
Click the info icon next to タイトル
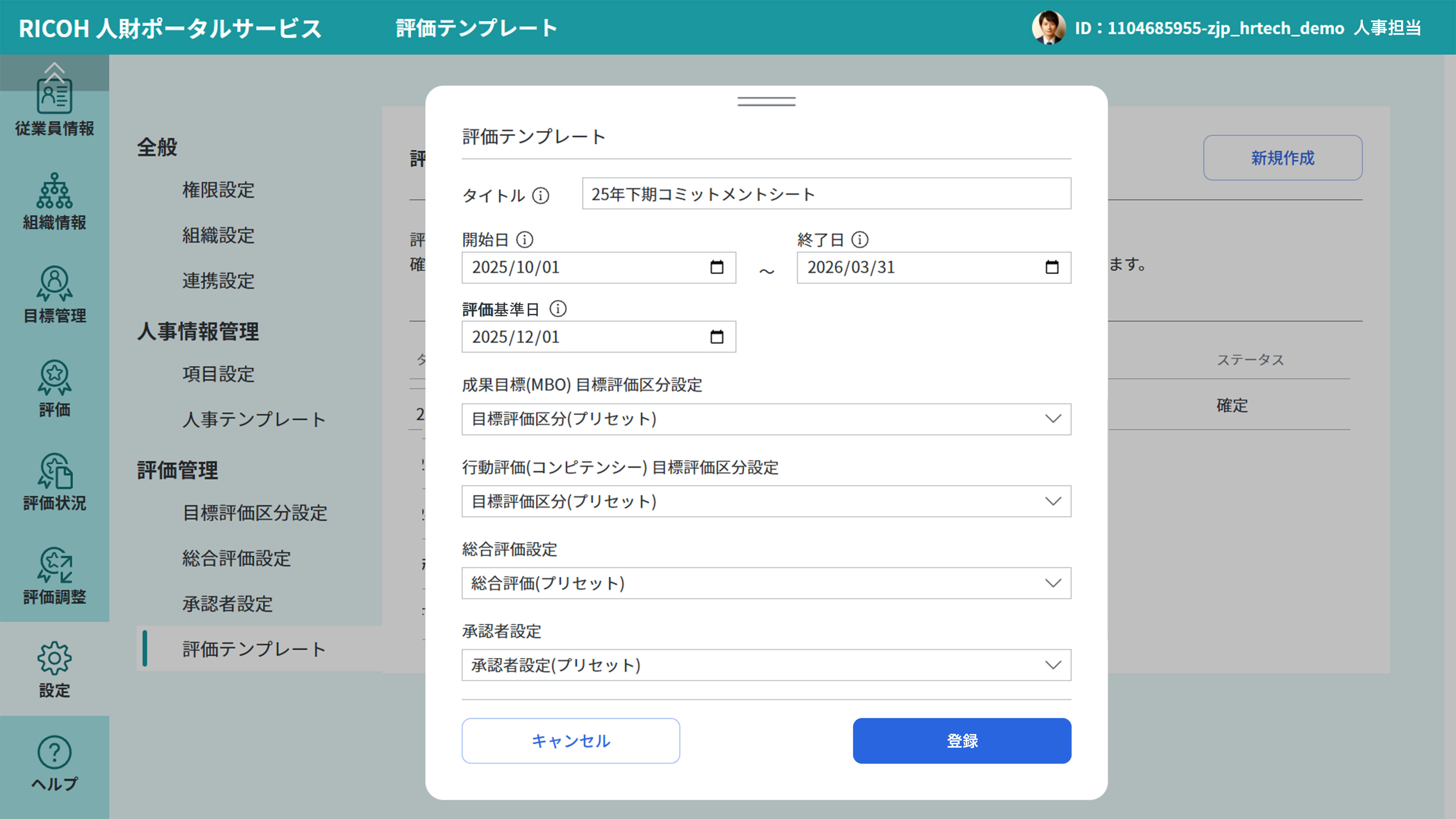pos(541,196)
